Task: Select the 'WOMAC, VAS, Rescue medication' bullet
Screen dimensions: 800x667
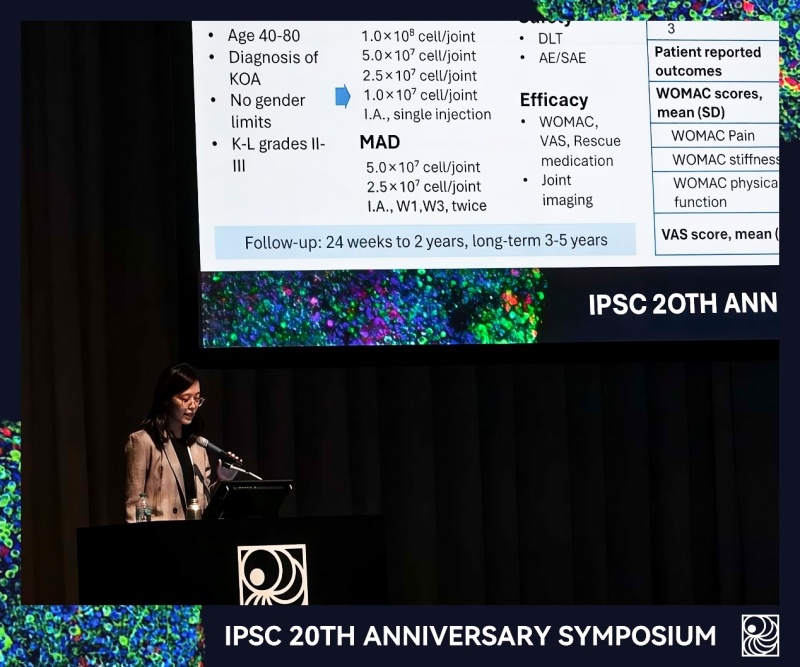Action: click(580, 141)
